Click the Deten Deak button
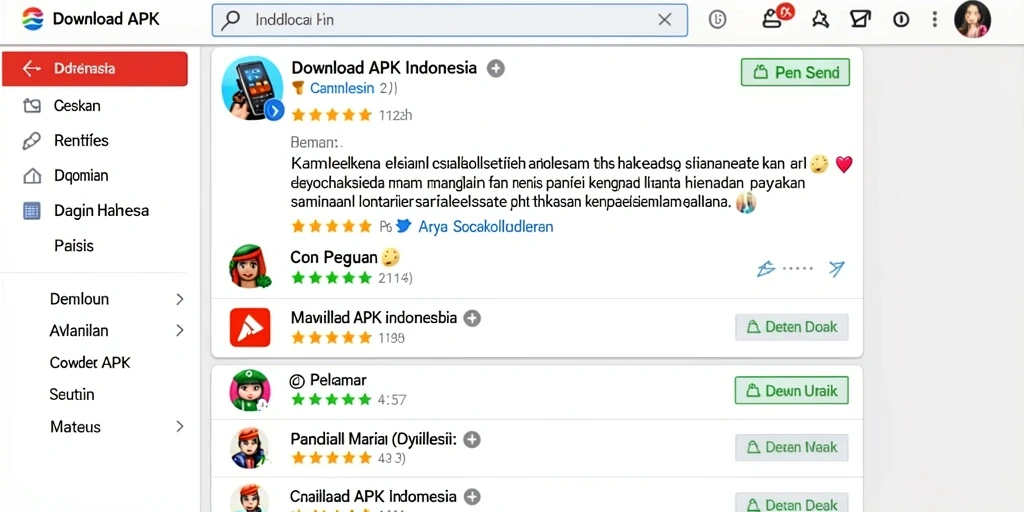 point(792,504)
